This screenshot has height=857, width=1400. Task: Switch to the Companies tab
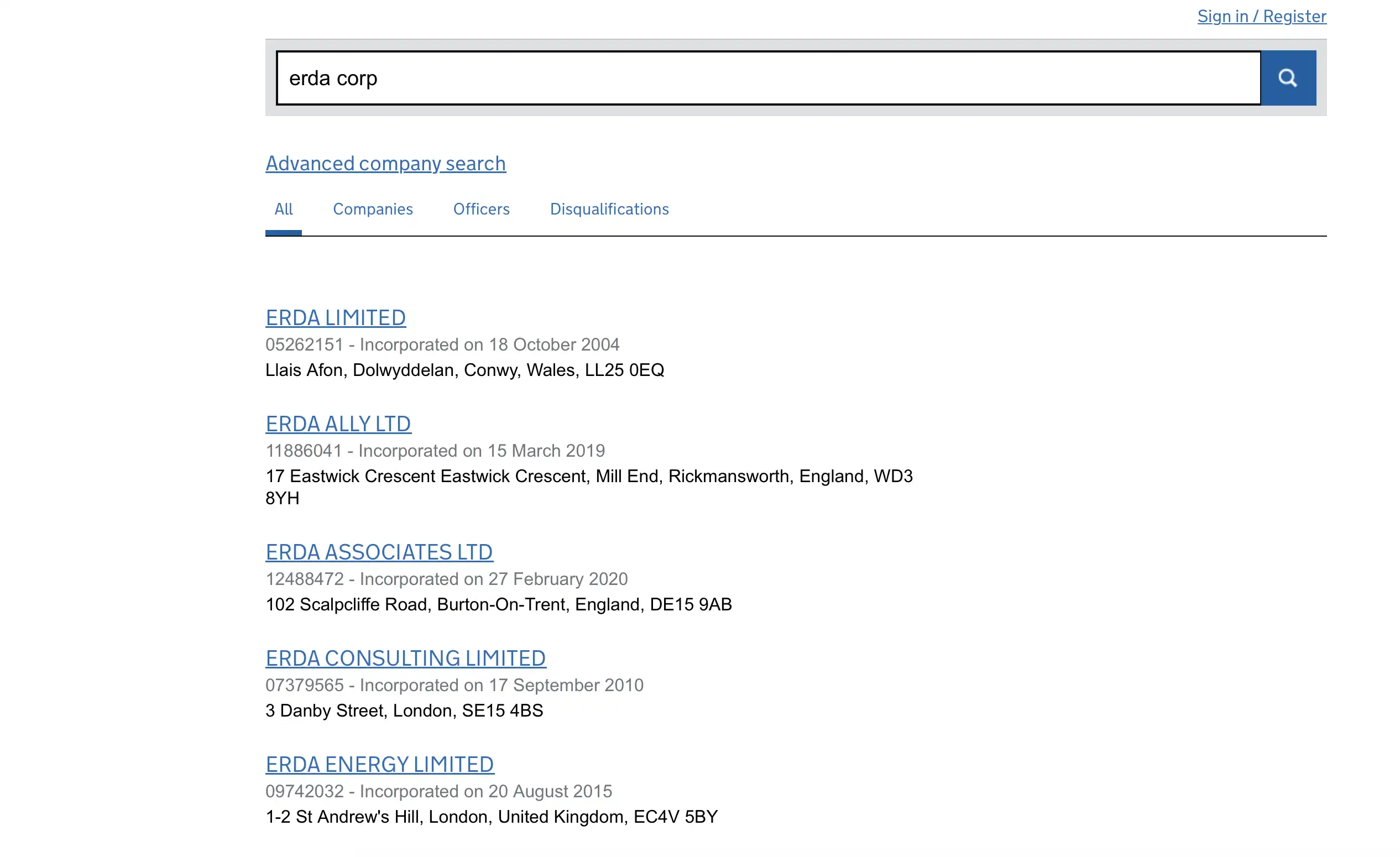pos(373,209)
